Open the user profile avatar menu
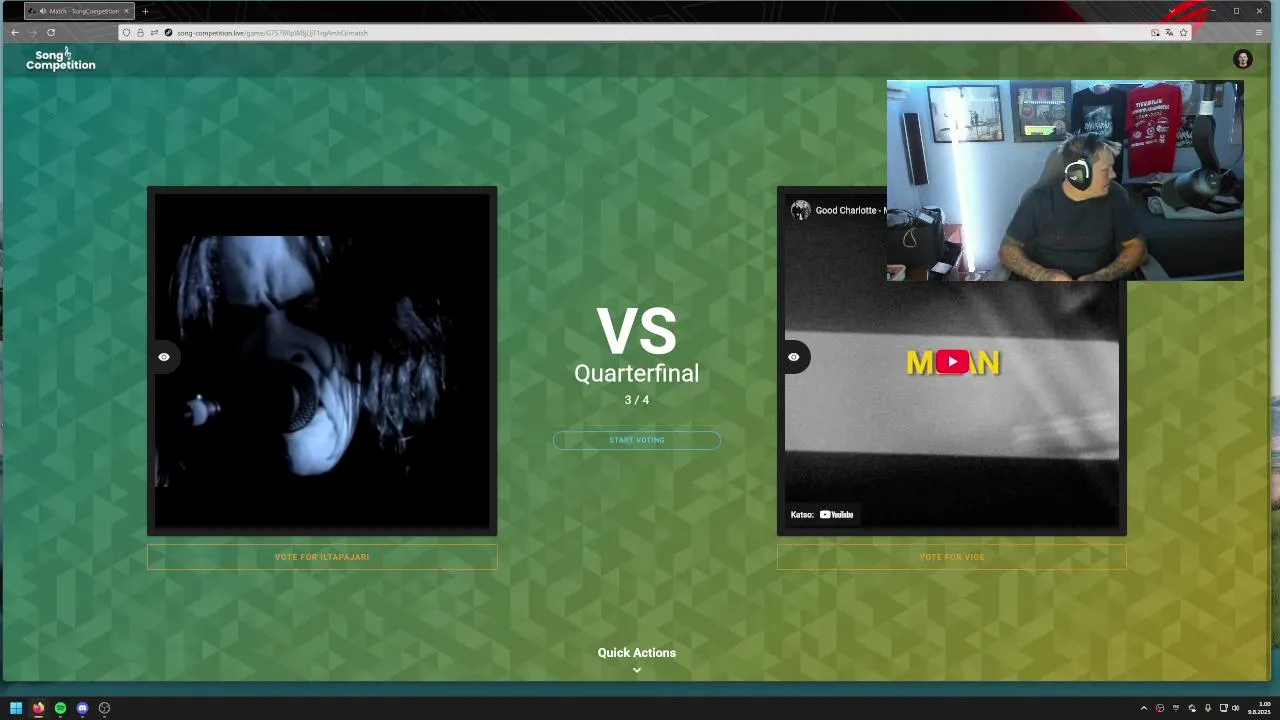 pyautogui.click(x=1242, y=59)
